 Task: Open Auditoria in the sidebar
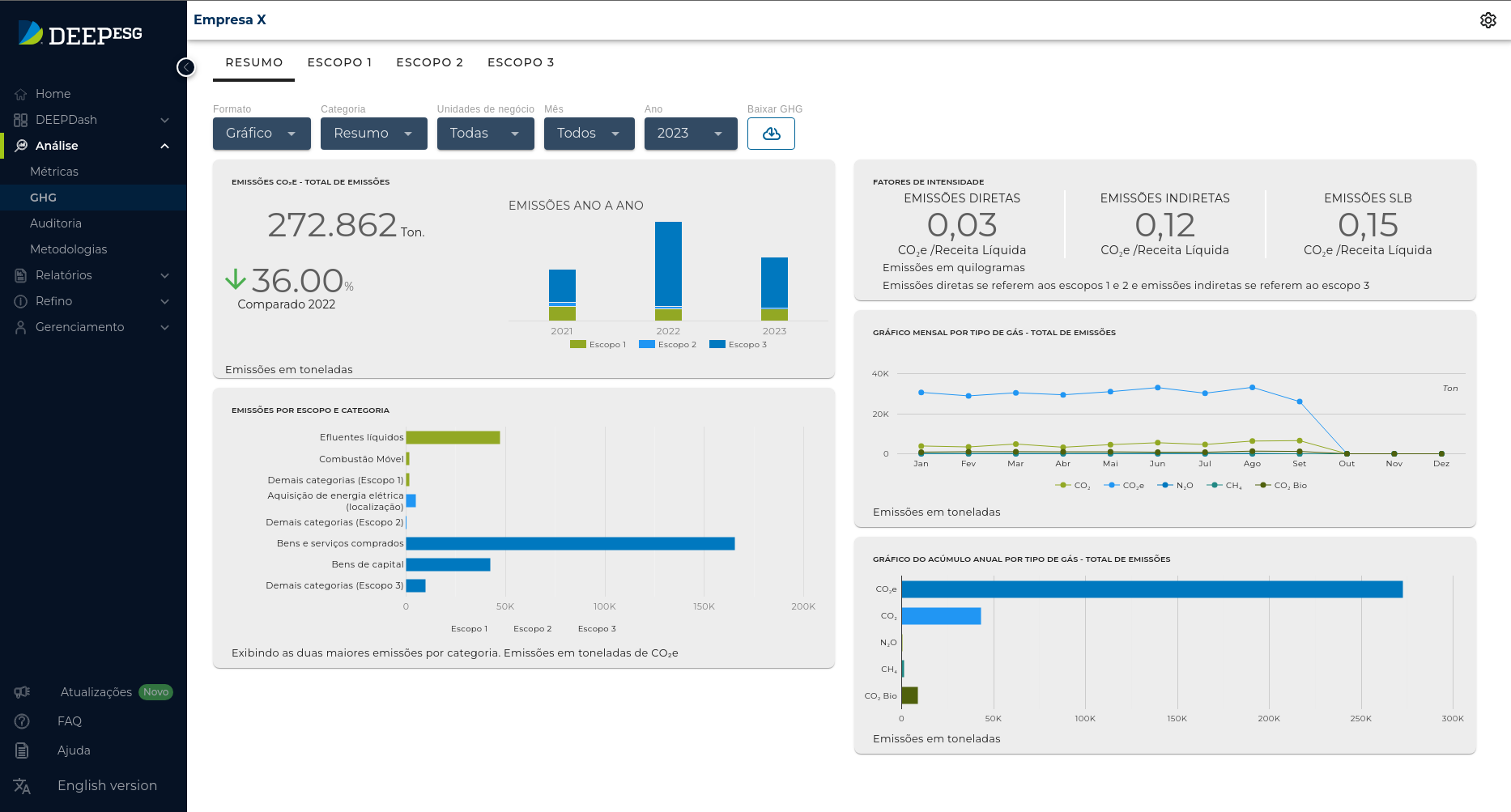point(56,223)
